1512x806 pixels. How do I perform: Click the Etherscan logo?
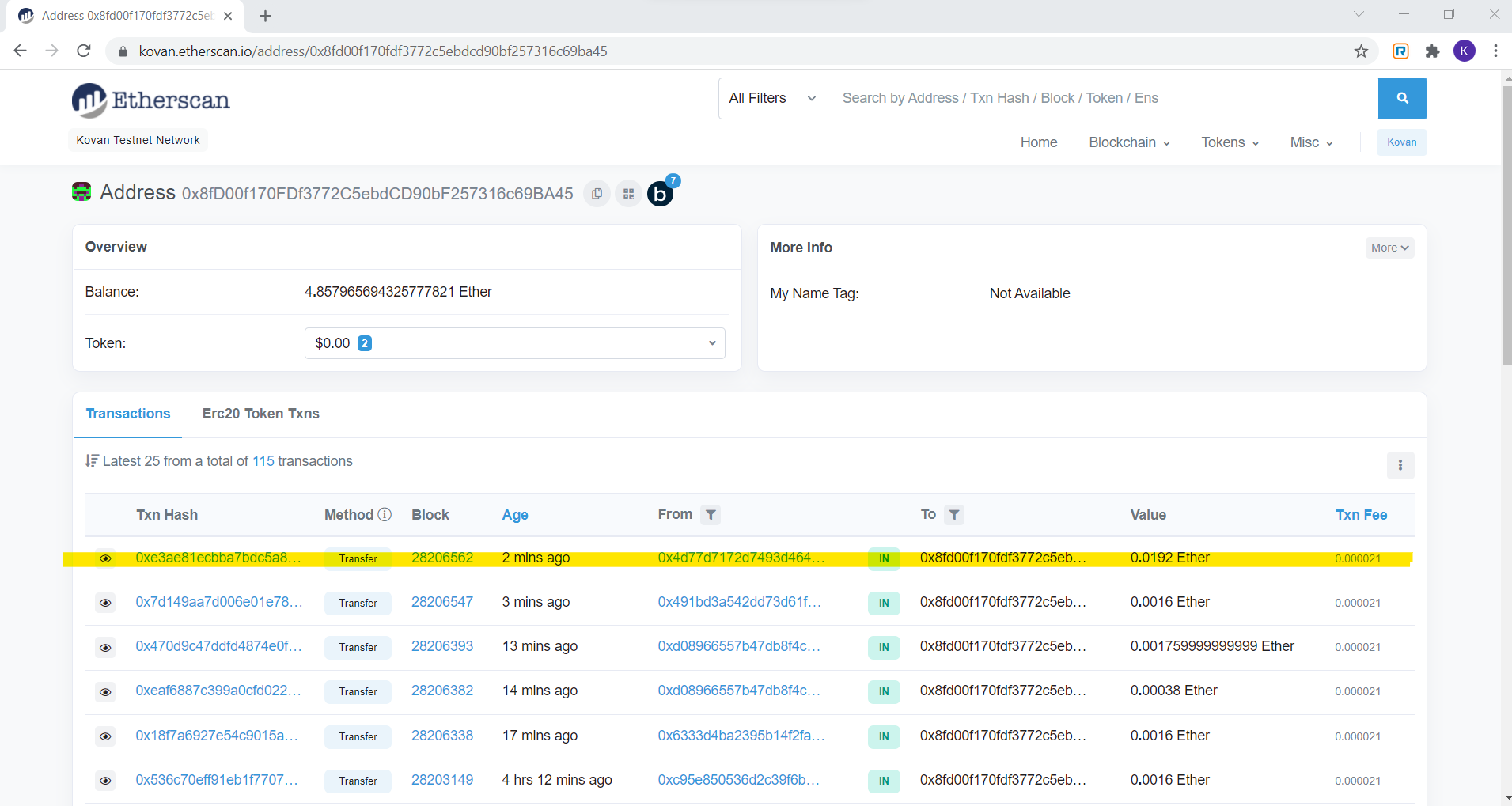[150, 100]
